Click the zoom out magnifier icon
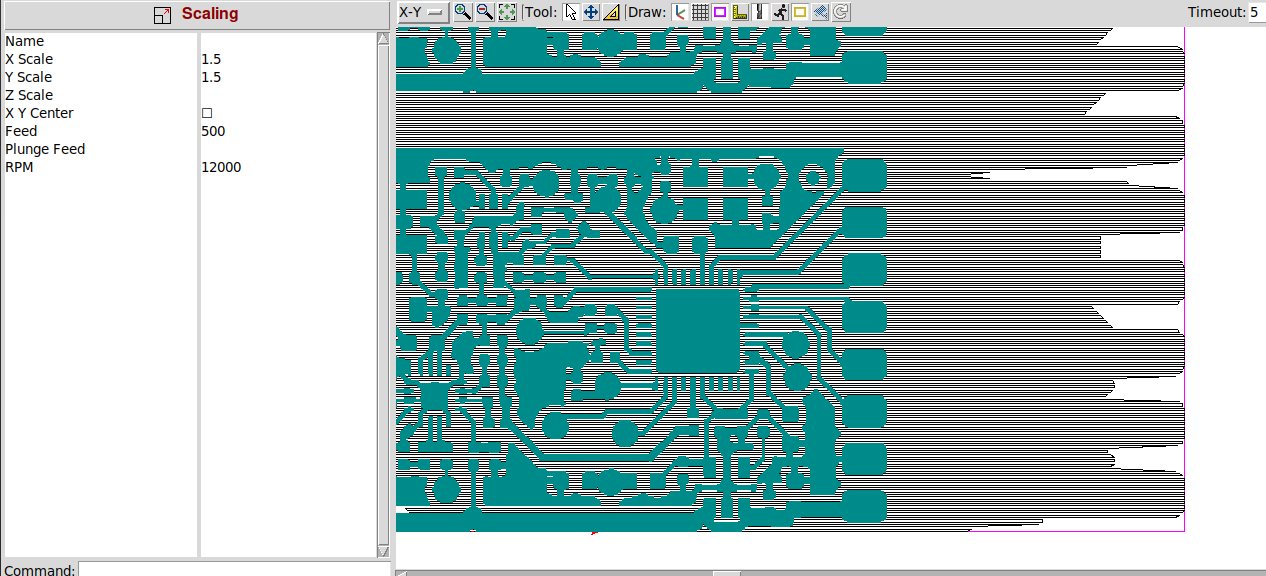 pos(484,12)
